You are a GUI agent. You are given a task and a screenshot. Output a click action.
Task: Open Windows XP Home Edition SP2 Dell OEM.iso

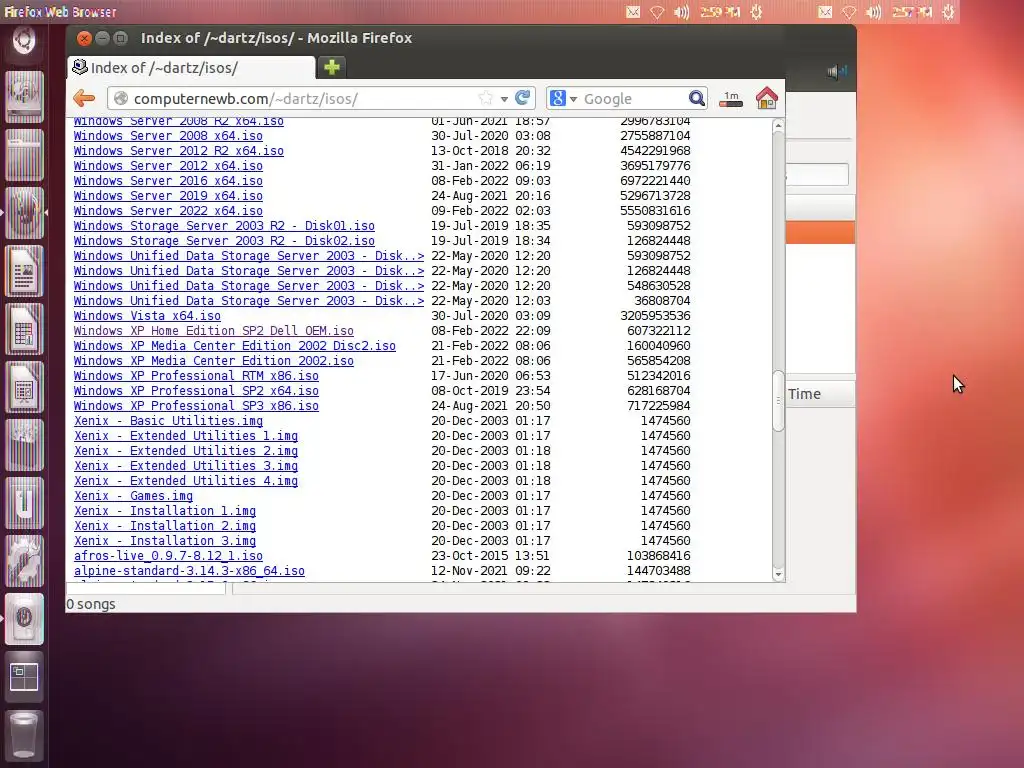[x=214, y=331]
